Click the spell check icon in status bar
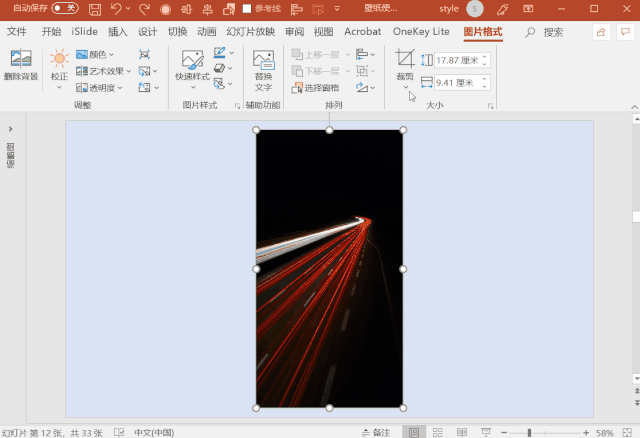Image resolution: width=640 pixels, height=438 pixels. [119, 432]
